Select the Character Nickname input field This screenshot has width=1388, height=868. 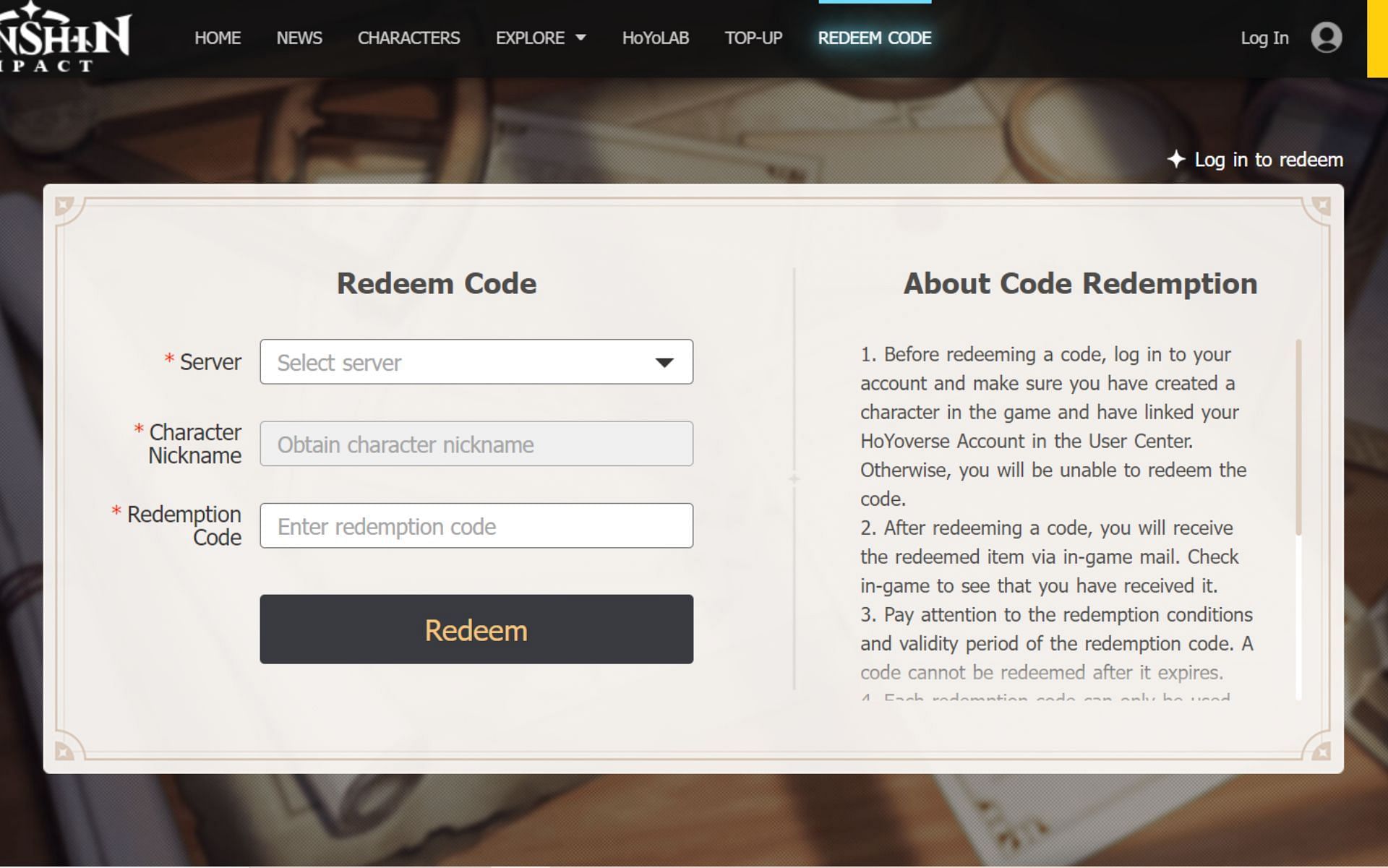[476, 443]
